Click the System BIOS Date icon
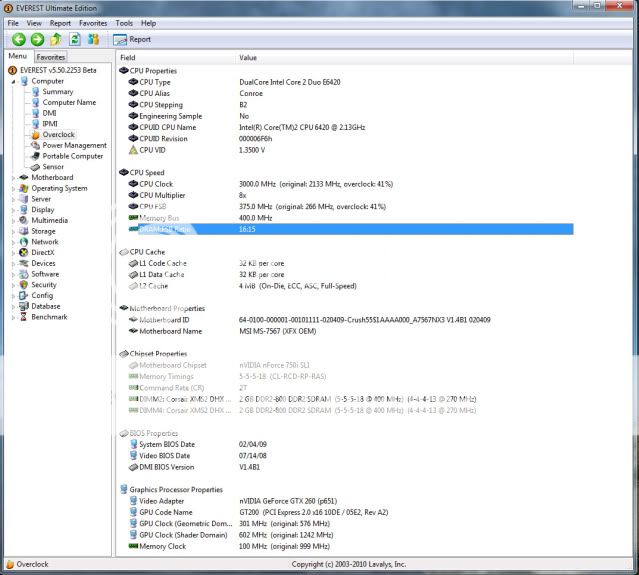639x575 pixels. (133, 444)
